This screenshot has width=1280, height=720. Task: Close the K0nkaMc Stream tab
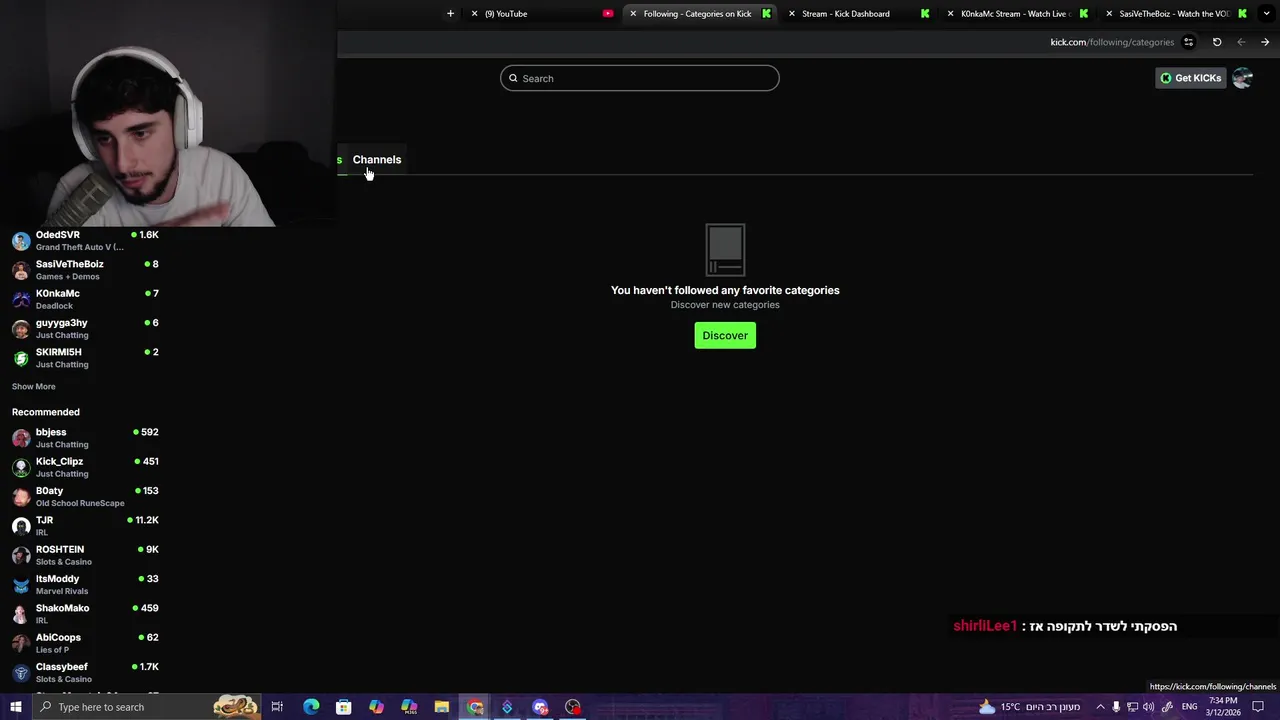(x=950, y=14)
